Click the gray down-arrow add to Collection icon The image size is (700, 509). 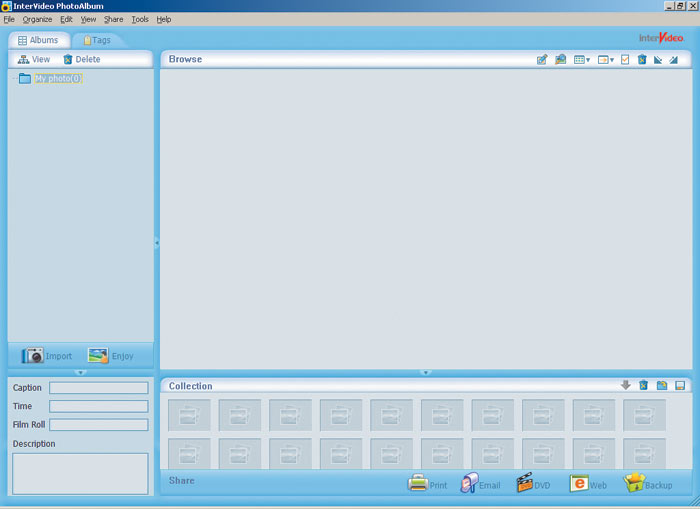625,385
